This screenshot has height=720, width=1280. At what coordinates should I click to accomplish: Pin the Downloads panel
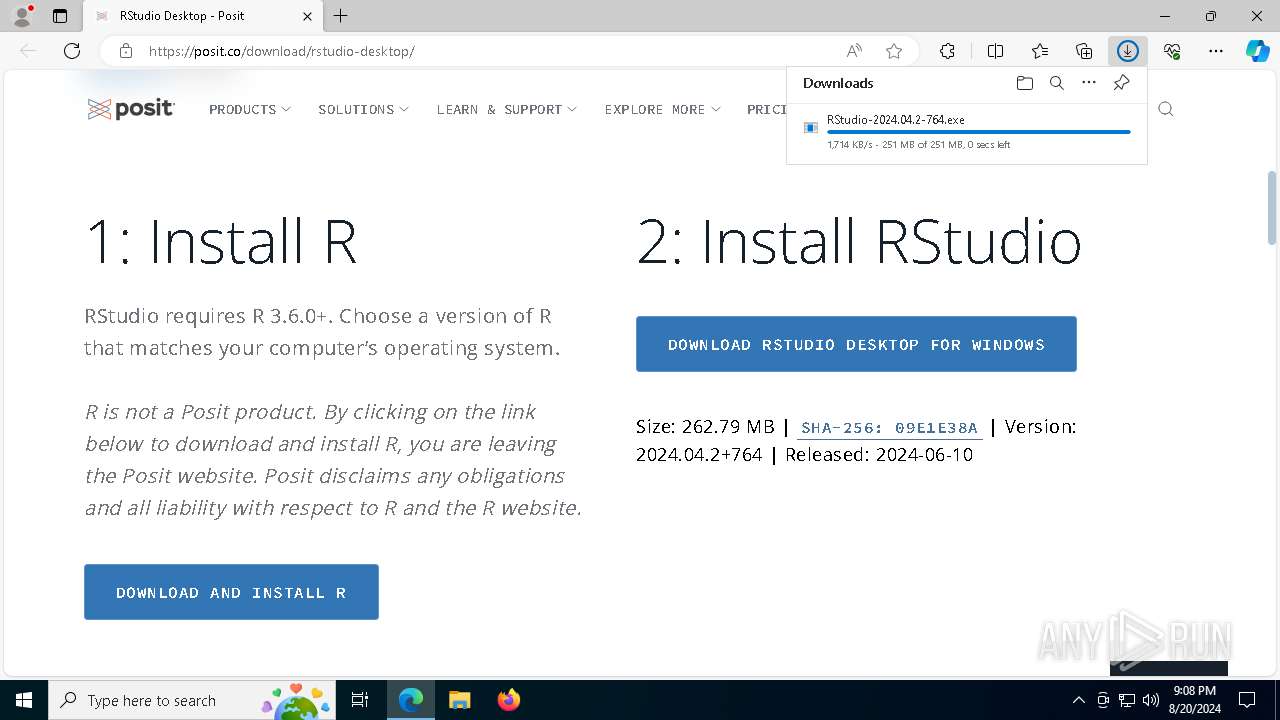coord(1122,83)
